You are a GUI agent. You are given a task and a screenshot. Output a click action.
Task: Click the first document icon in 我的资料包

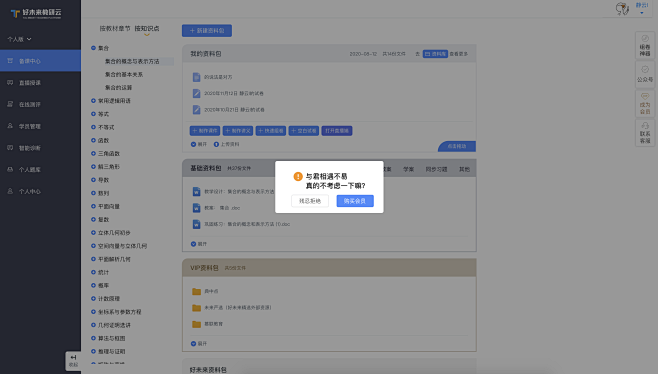coord(196,77)
